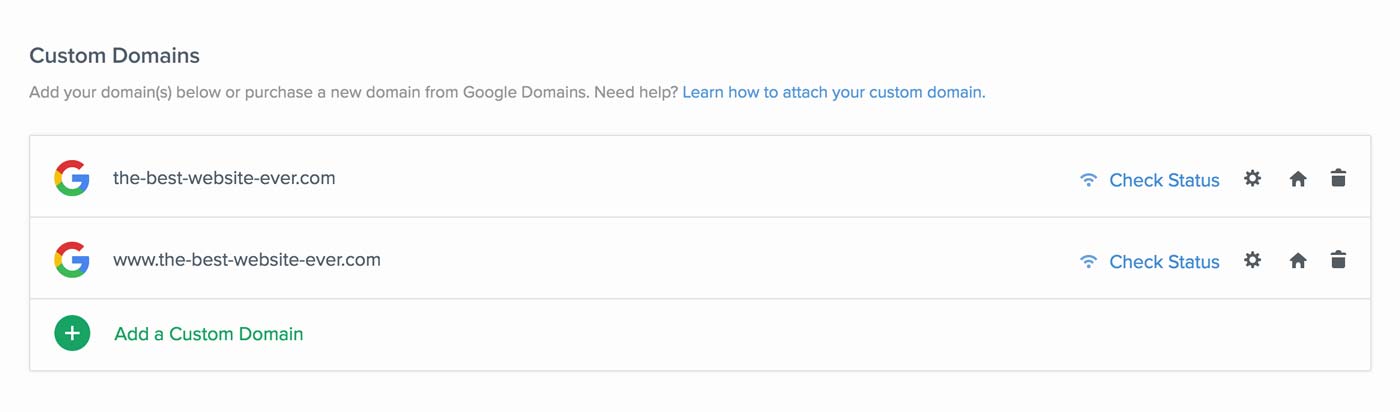Check Status of www.the-best-website-ever.com
This screenshot has height=412, width=1400.
click(x=1164, y=262)
